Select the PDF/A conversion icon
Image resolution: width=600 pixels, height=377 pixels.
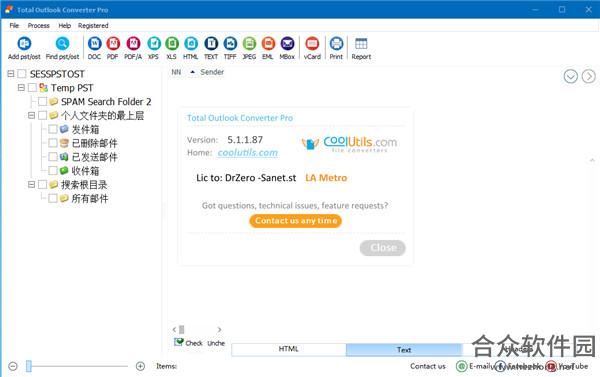point(133,44)
